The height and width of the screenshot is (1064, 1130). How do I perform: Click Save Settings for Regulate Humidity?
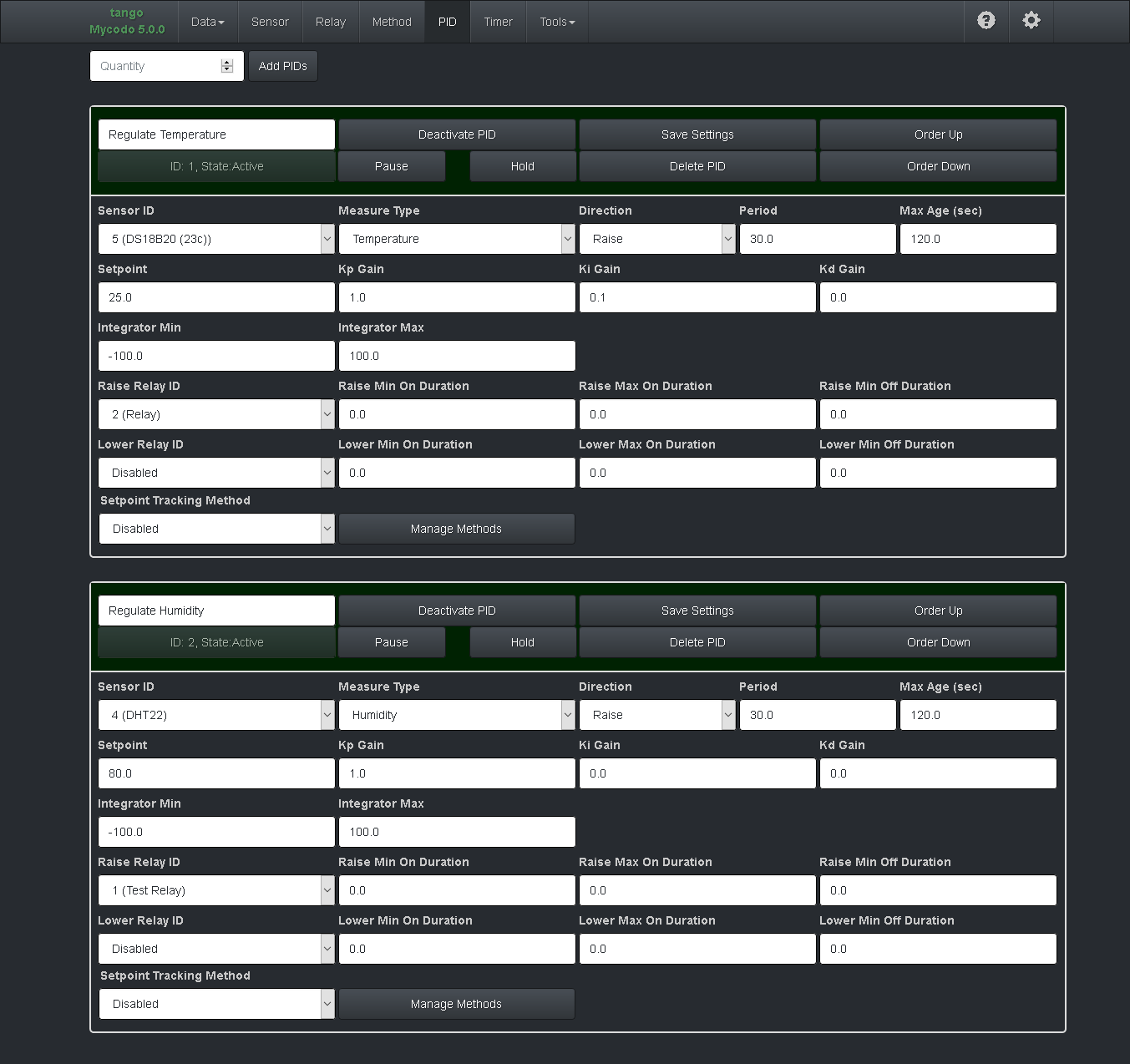tap(697, 611)
